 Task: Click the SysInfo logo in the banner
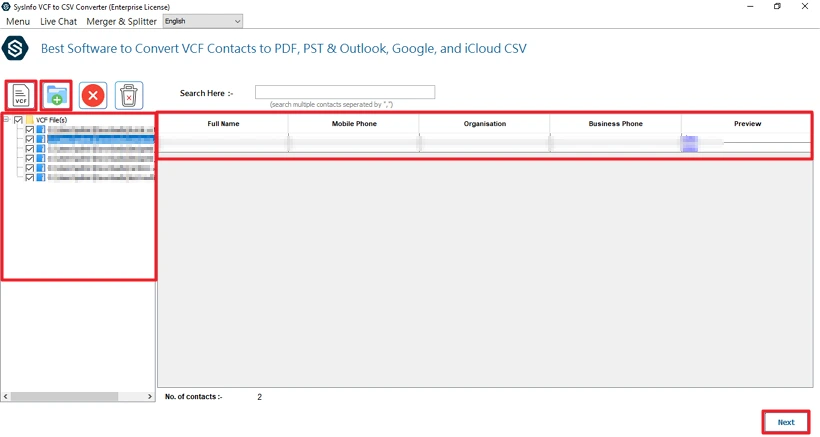(15, 49)
